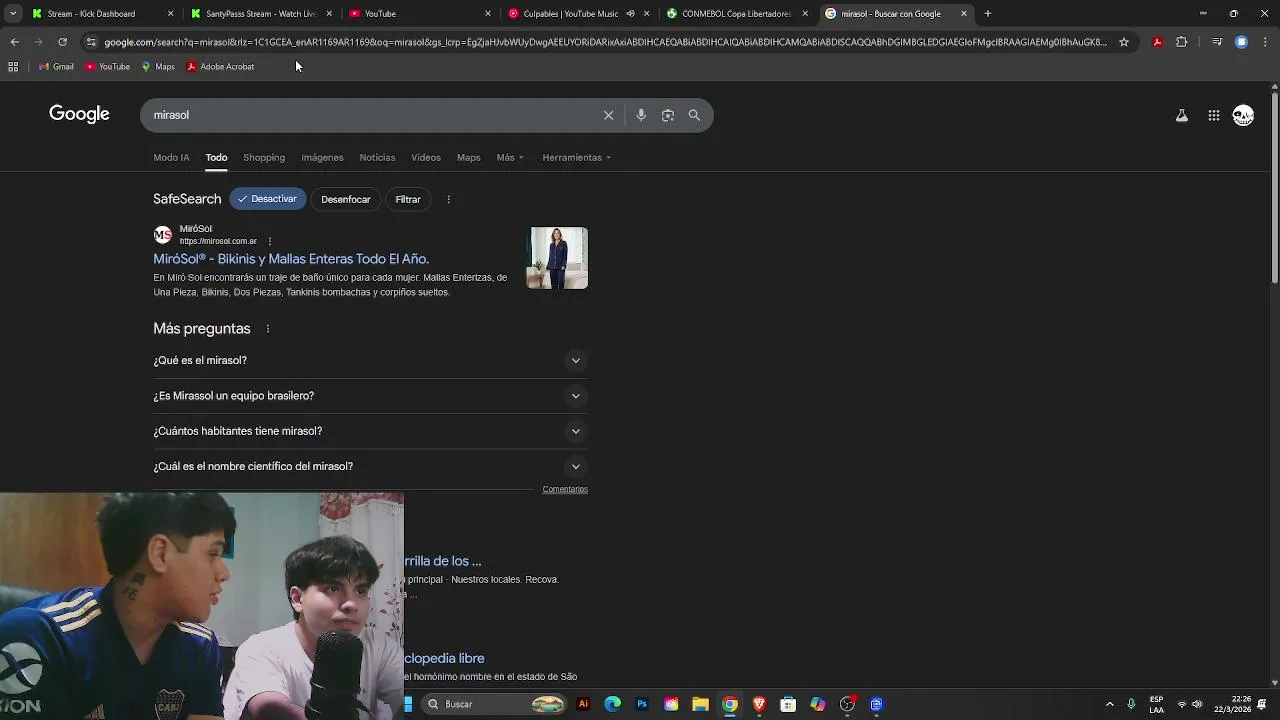Clear the search box text with the X icon
The width and height of the screenshot is (1280, 720).
pos(608,115)
